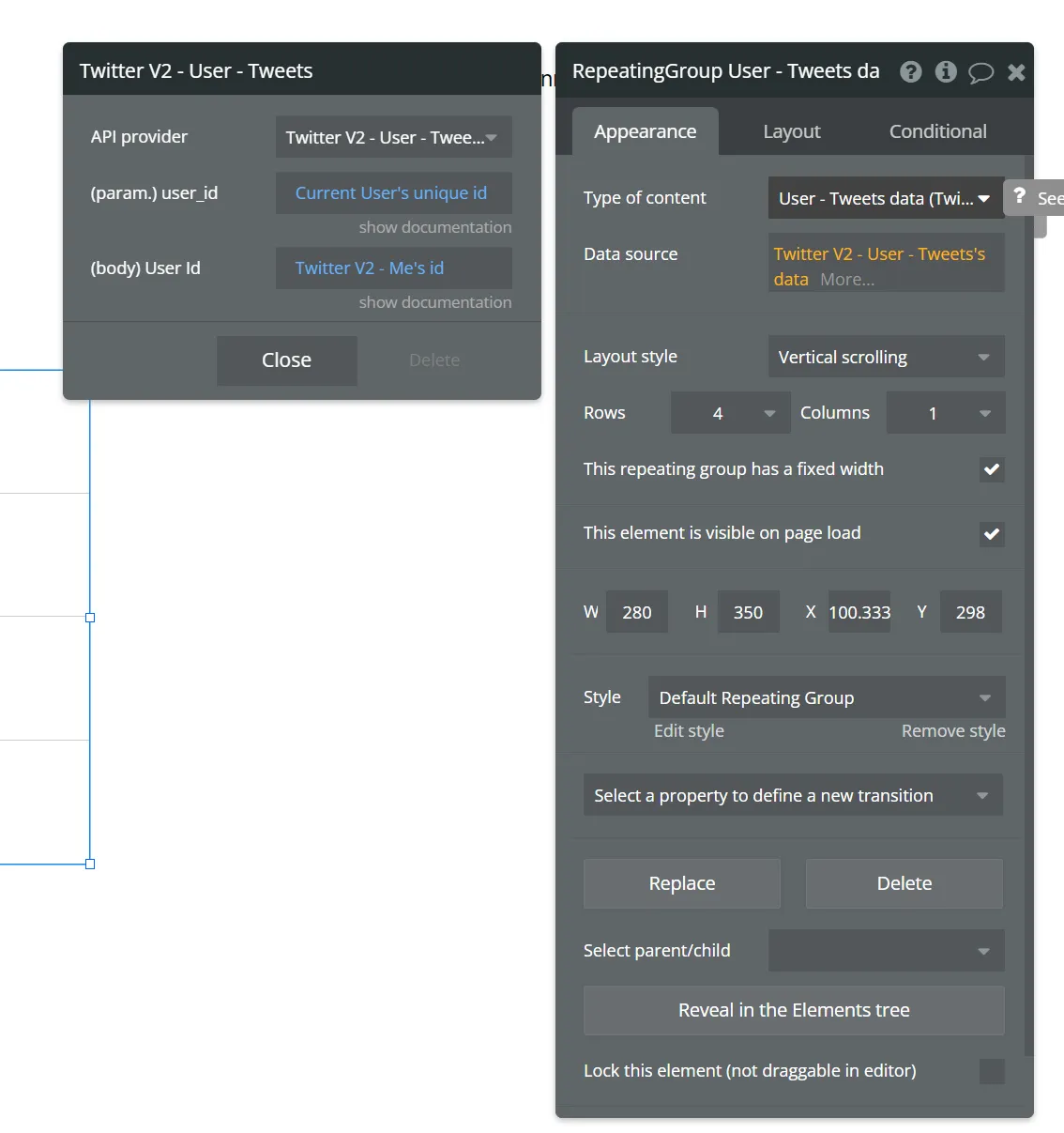The width and height of the screenshot is (1064, 1133).
Task: Switch to the Conditional tab
Action: click(x=938, y=131)
